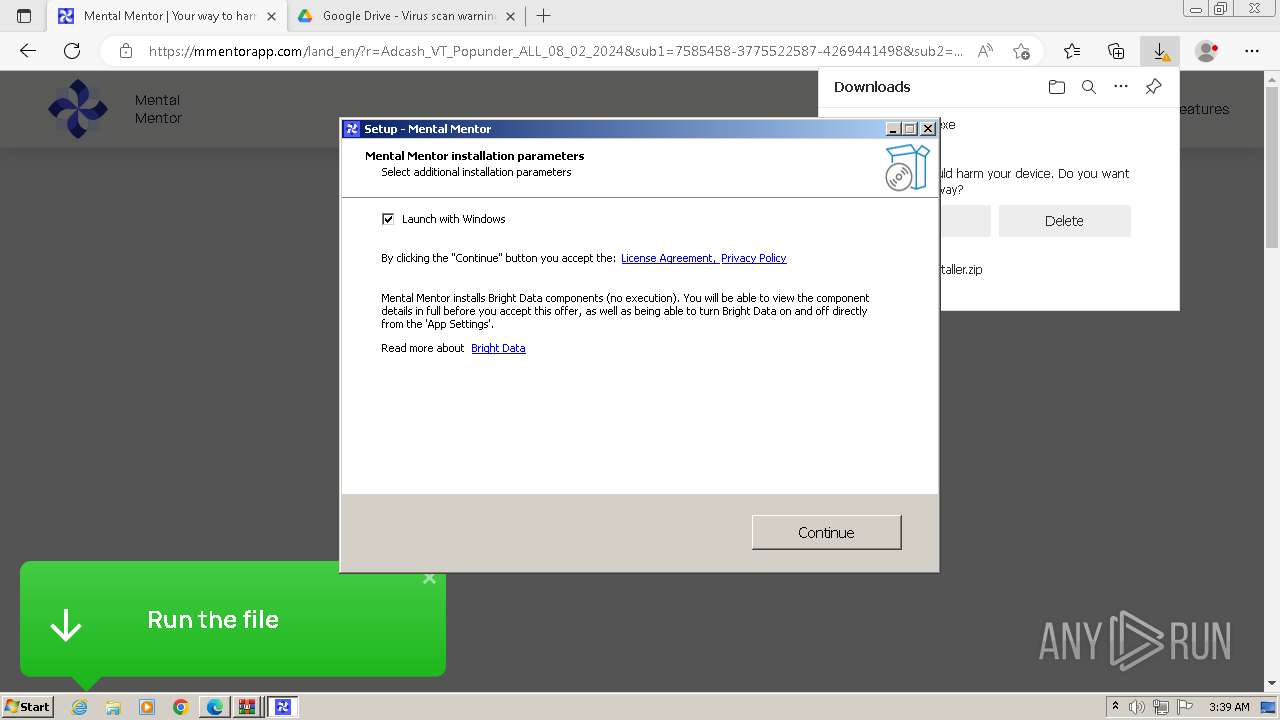Switch to Microsoft Edge taskbar button

215,707
